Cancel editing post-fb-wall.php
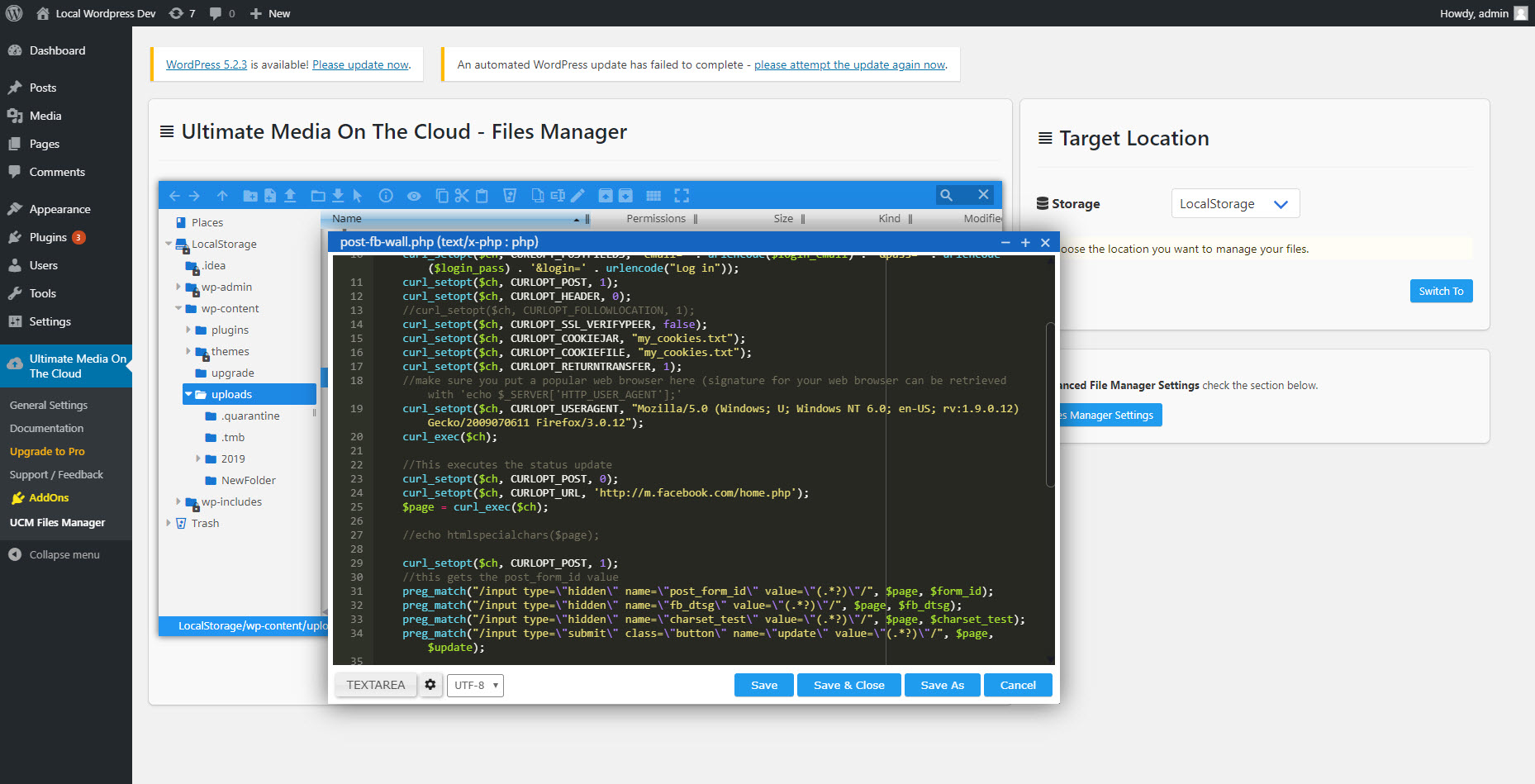The width and height of the screenshot is (1535, 784). pos(1018,686)
